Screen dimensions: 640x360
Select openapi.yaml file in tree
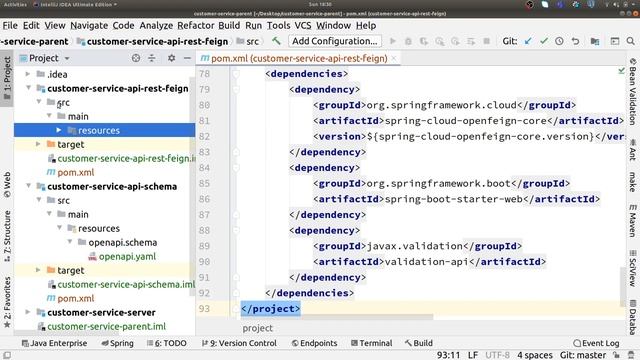(x=127, y=256)
